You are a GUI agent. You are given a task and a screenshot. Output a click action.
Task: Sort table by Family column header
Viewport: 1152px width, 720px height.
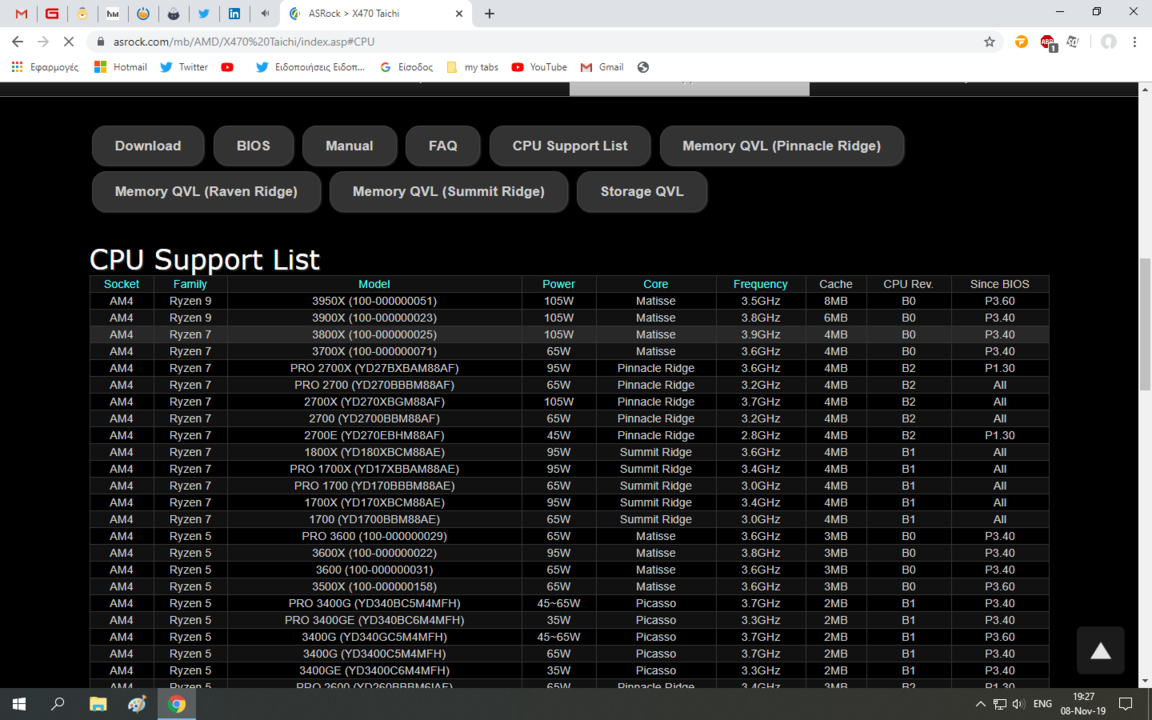point(190,284)
